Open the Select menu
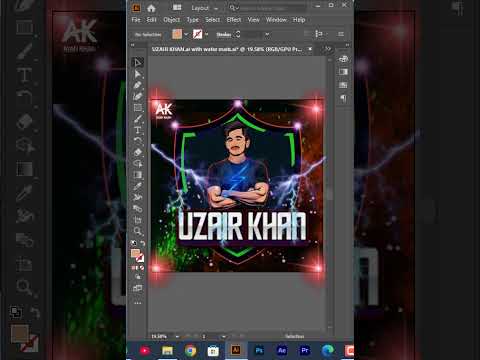This screenshot has width=480, height=360. 213,20
